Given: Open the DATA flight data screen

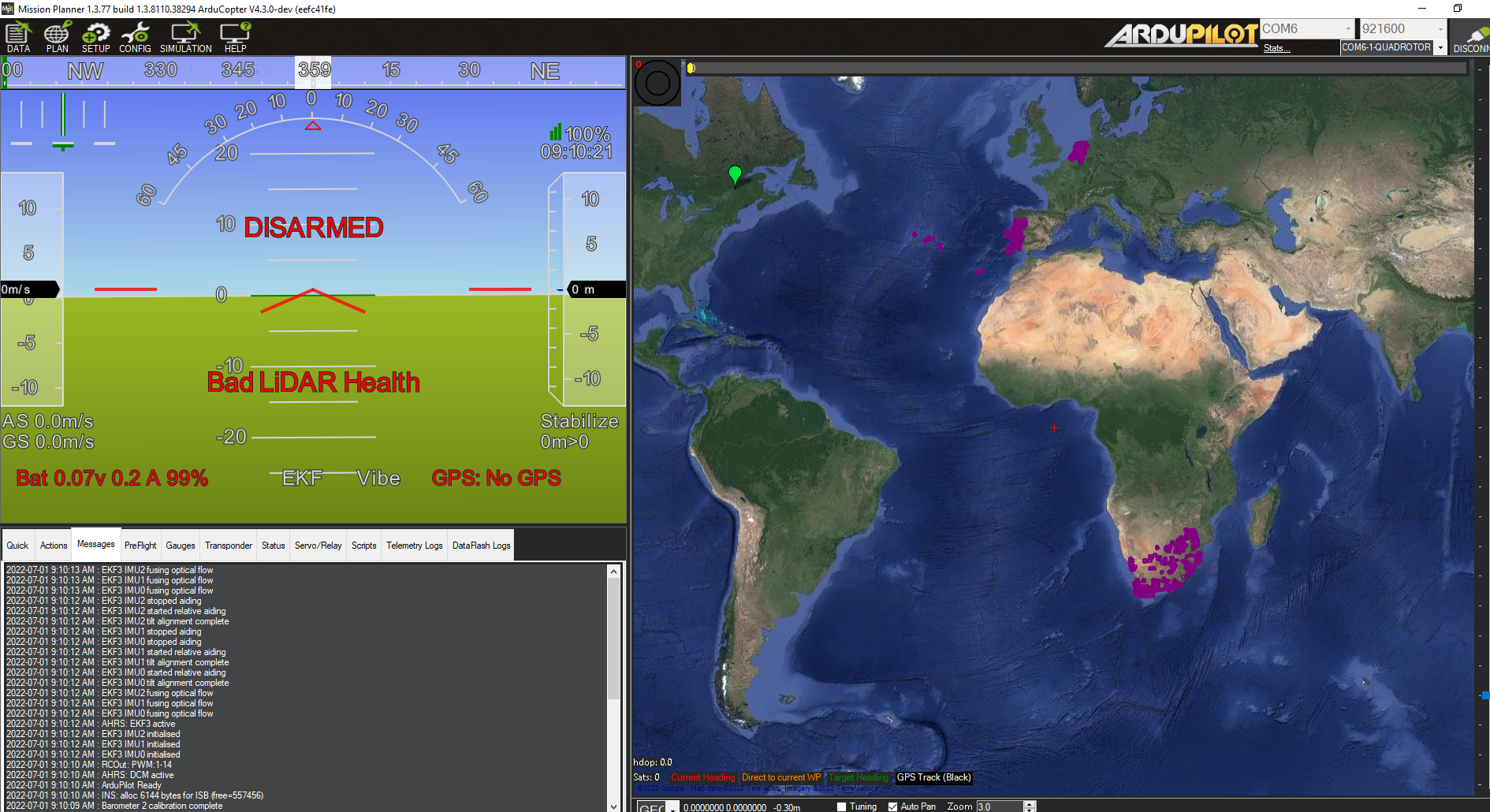Looking at the screenshot, I should [18, 37].
